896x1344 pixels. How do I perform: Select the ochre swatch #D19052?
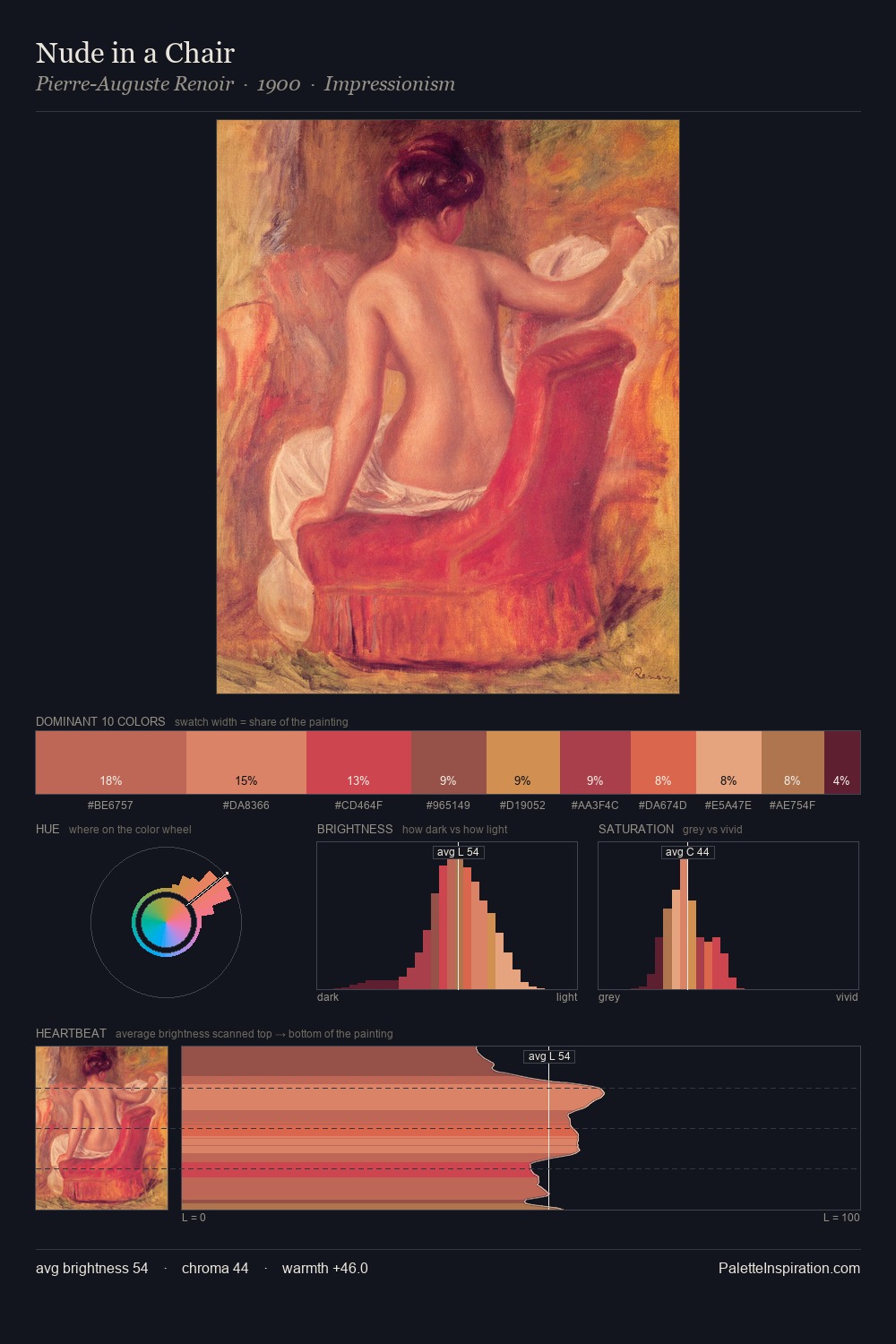click(x=523, y=762)
